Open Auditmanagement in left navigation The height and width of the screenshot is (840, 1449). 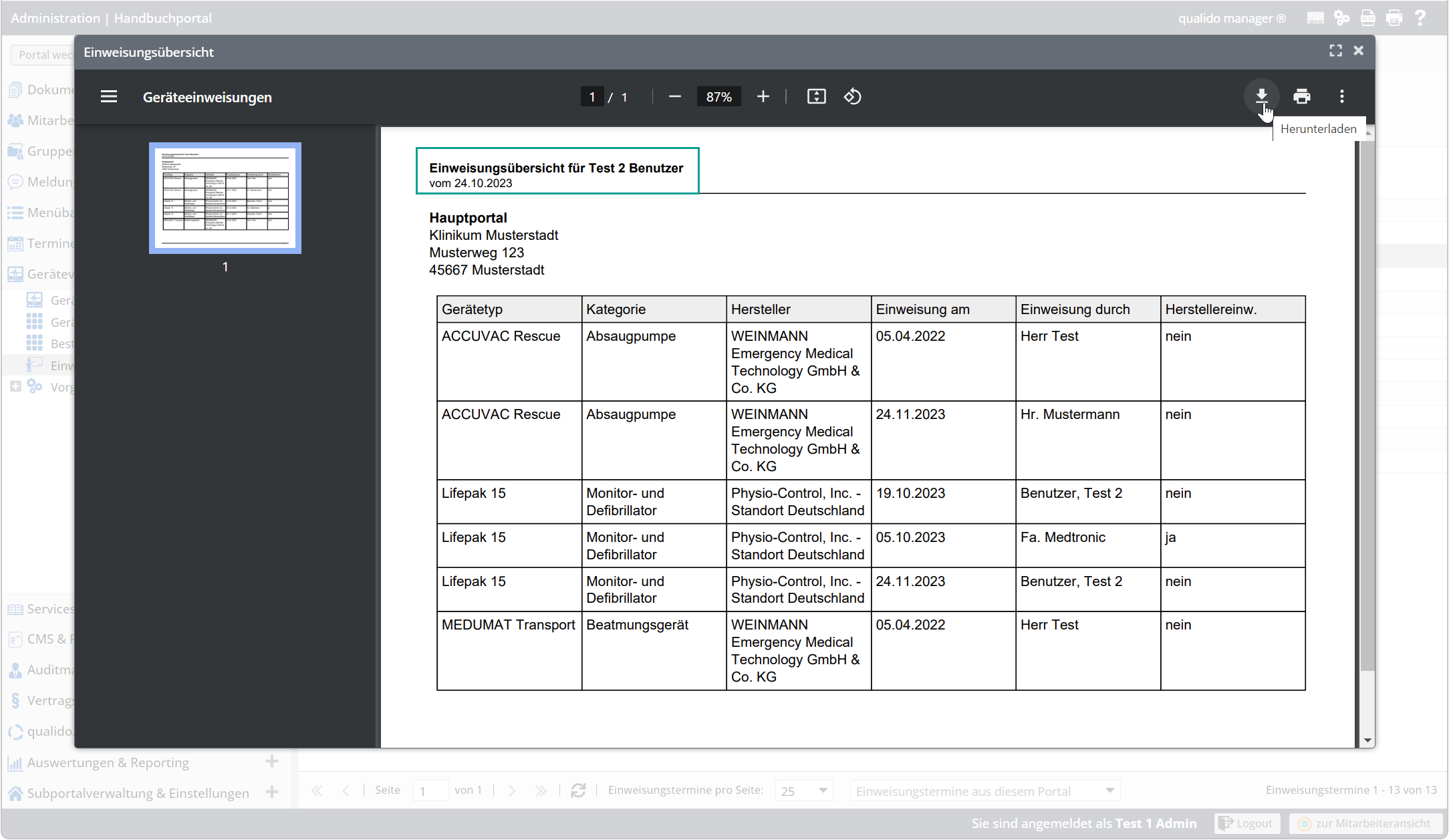[41, 670]
